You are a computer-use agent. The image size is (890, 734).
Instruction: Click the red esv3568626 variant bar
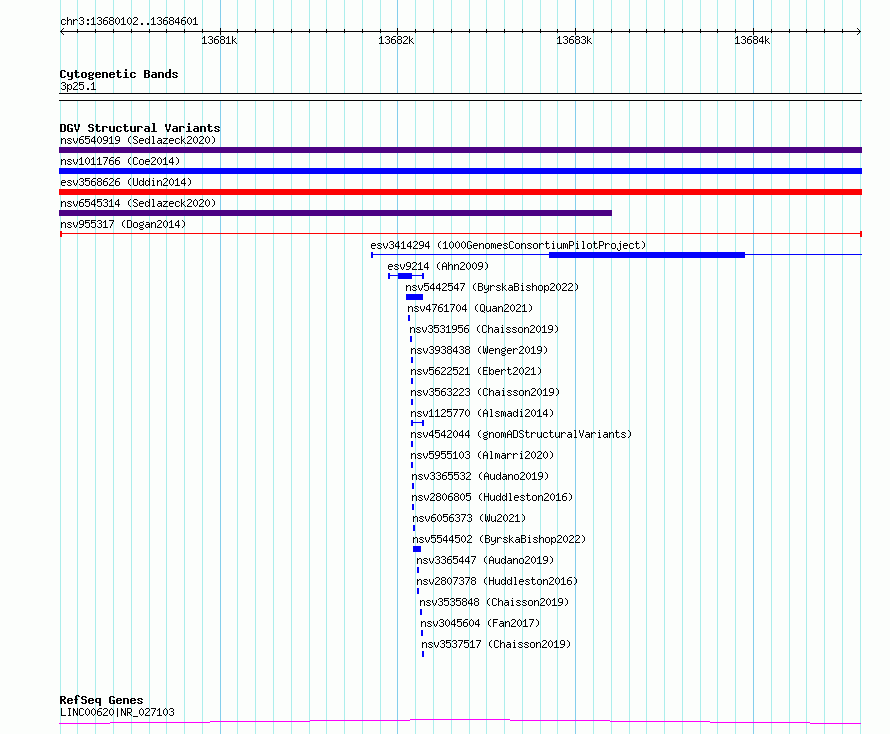pyautogui.click(x=460, y=192)
